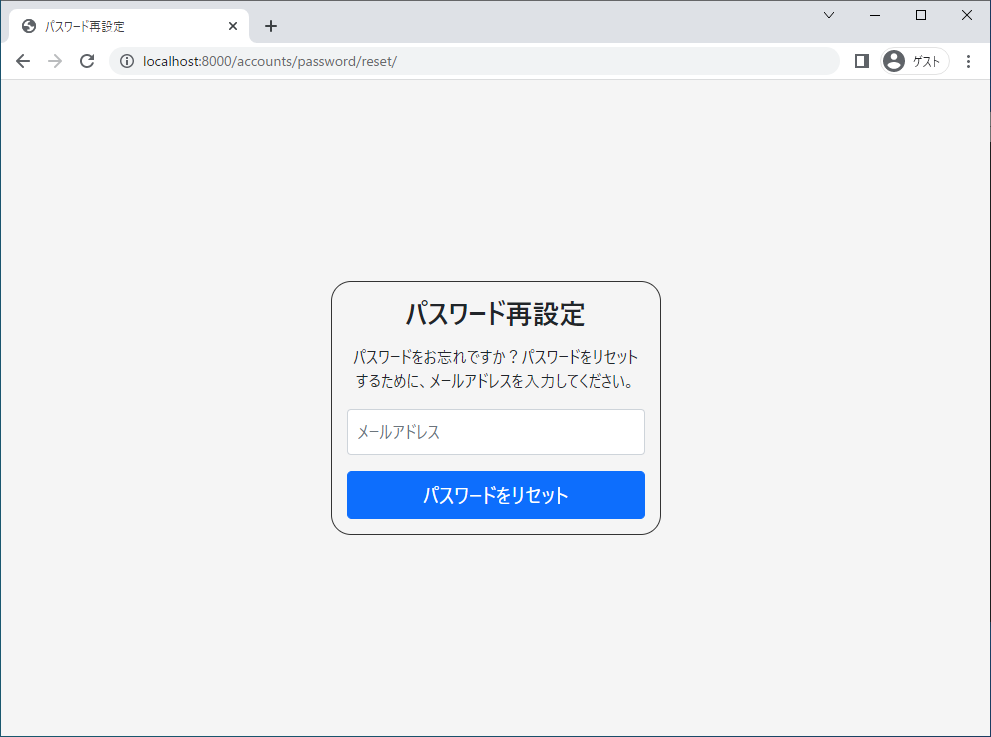Open the tab search chevron dropdown
This screenshot has height=737, width=991.
[x=828, y=15]
